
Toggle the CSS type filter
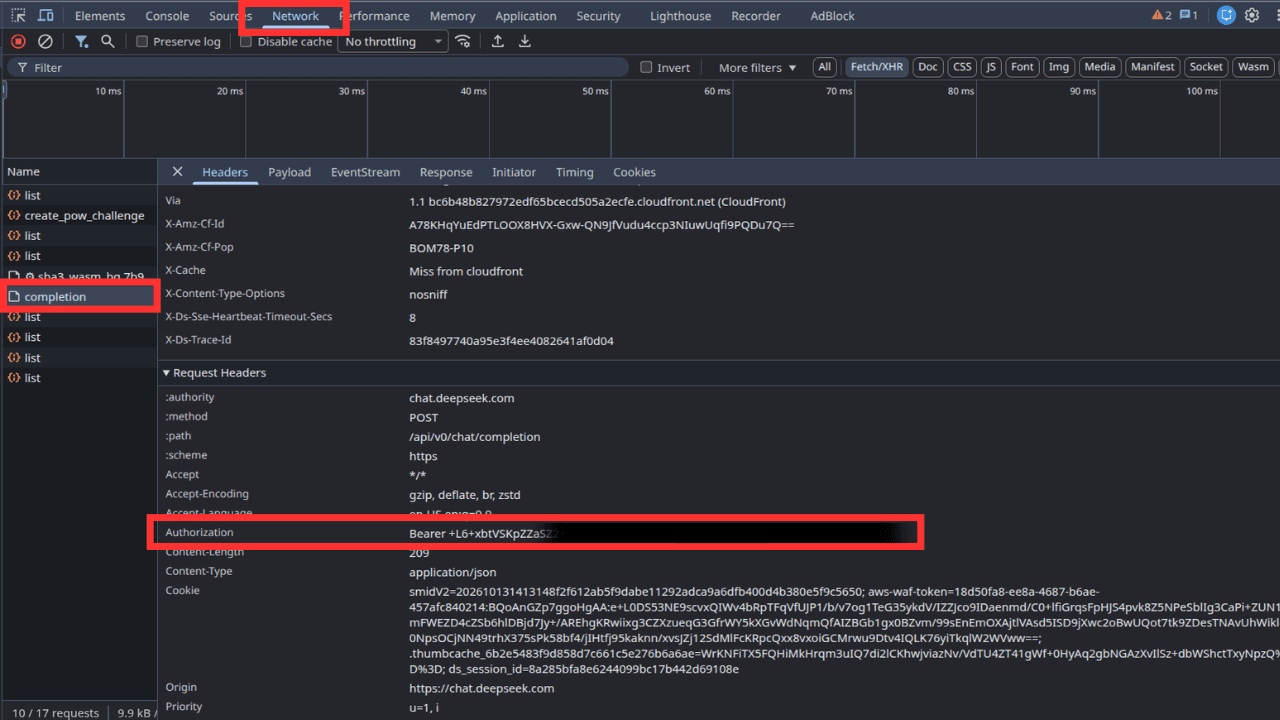tap(962, 67)
